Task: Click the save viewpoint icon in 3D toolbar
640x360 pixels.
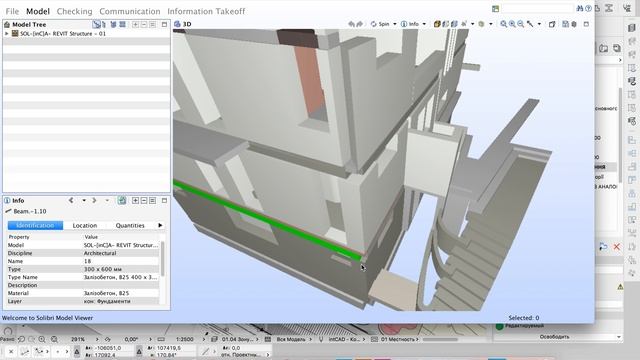Action: [565, 24]
